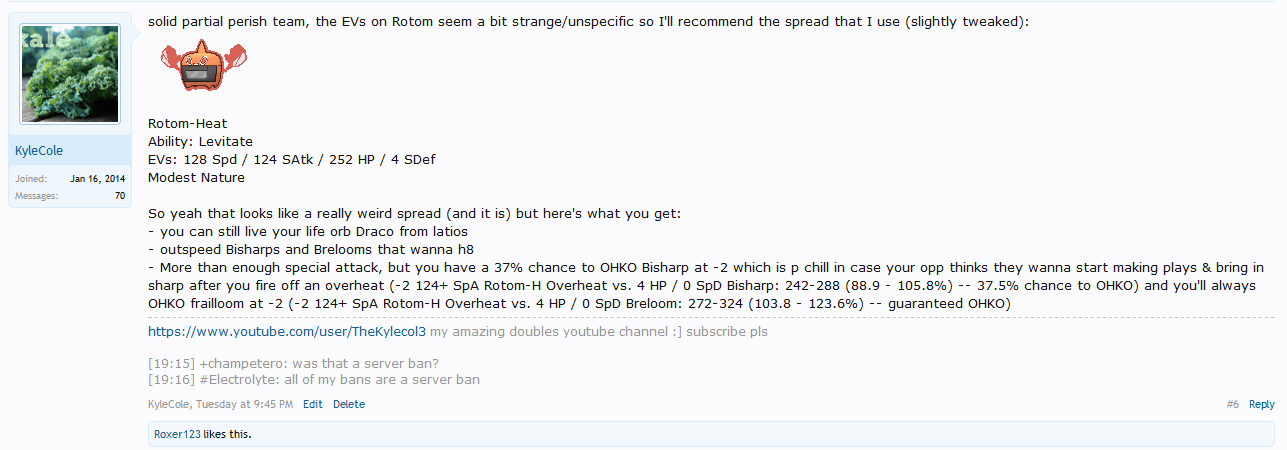The height and width of the screenshot is (450, 1287).
Task: Edit this post
Action: tap(313, 405)
